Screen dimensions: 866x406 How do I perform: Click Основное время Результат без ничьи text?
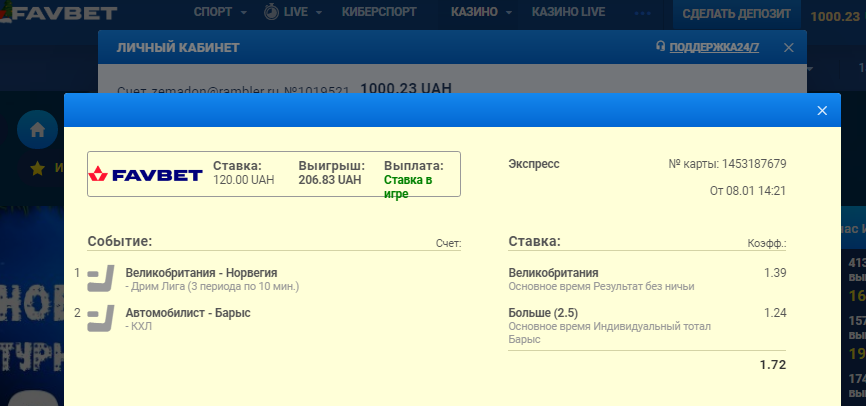coord(601,287)
